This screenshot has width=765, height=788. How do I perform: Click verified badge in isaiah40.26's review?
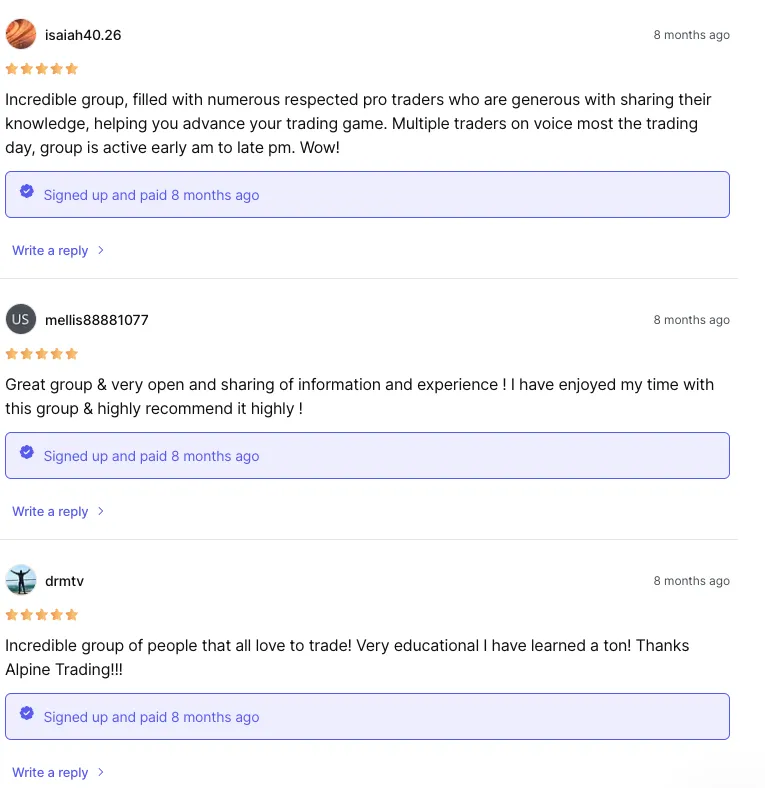[x=27, y=191]
